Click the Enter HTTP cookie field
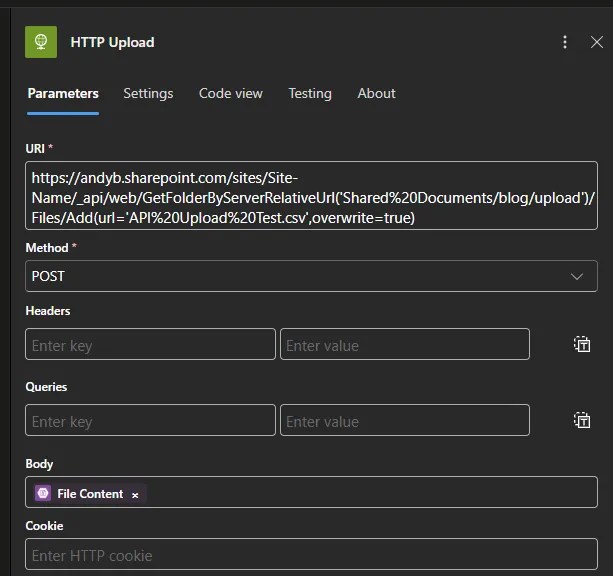Viewport: 613px width, 576px height. [x=311, y=554]
